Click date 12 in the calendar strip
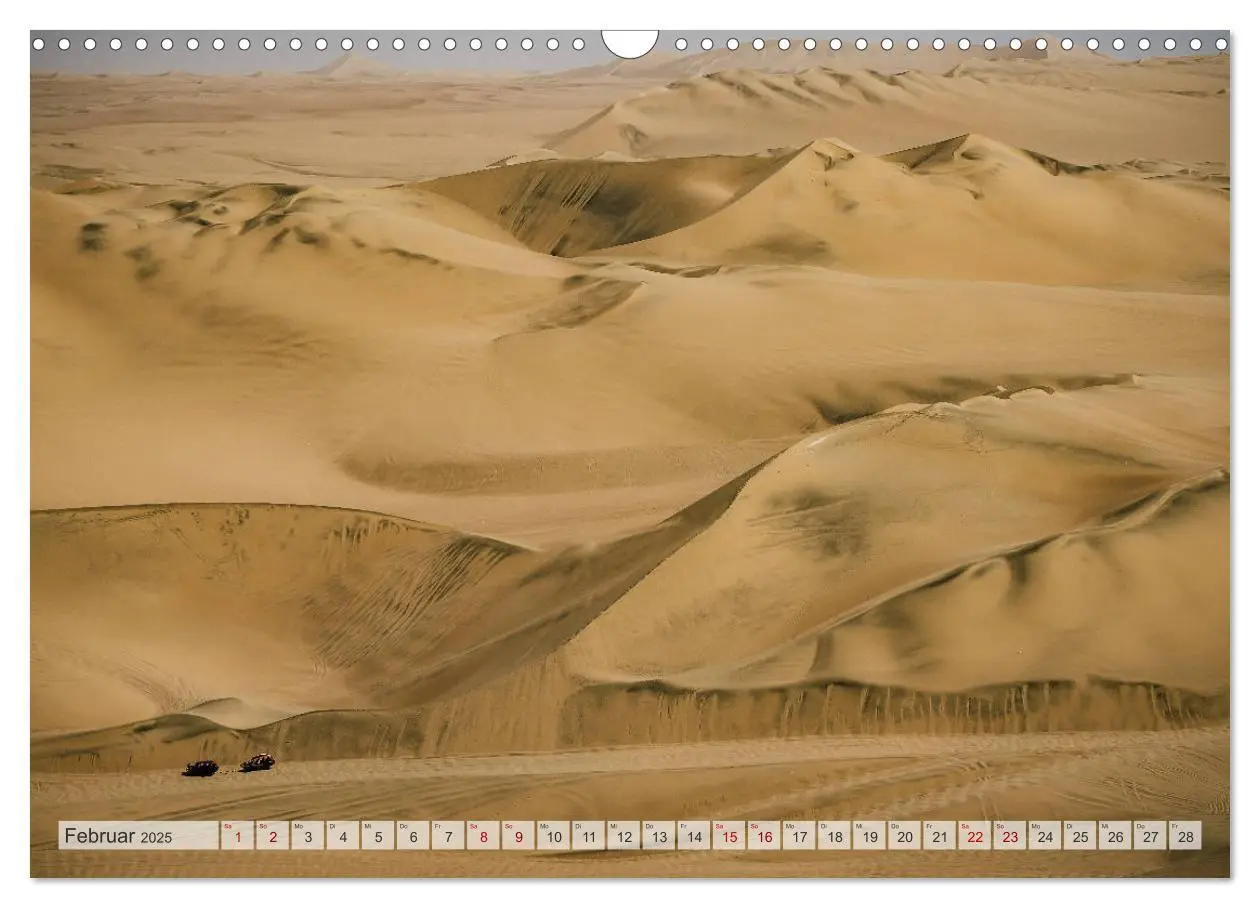This screenshot has height=908, width=1260. [x=623, y=836]
